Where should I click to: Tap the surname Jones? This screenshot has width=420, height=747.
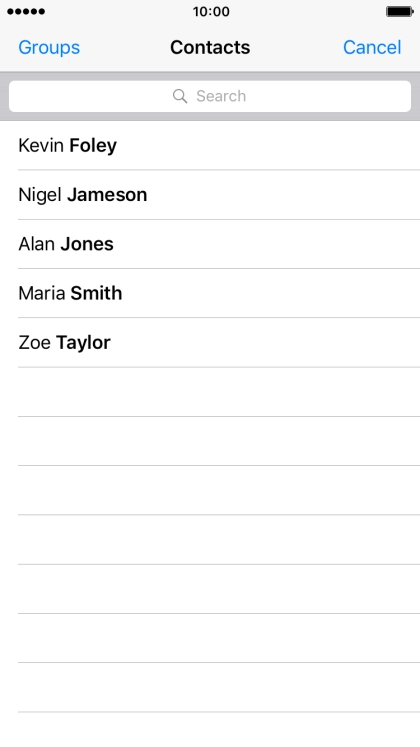(87, 244)
